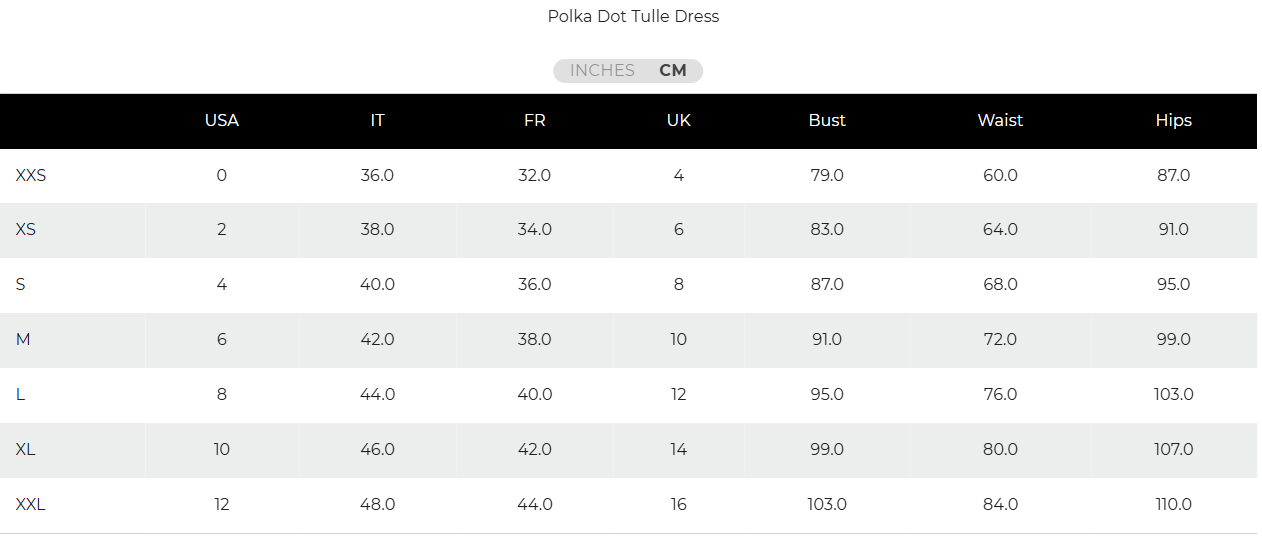
Task: Click the M waist value 72.0
Action: point(1000,339)
